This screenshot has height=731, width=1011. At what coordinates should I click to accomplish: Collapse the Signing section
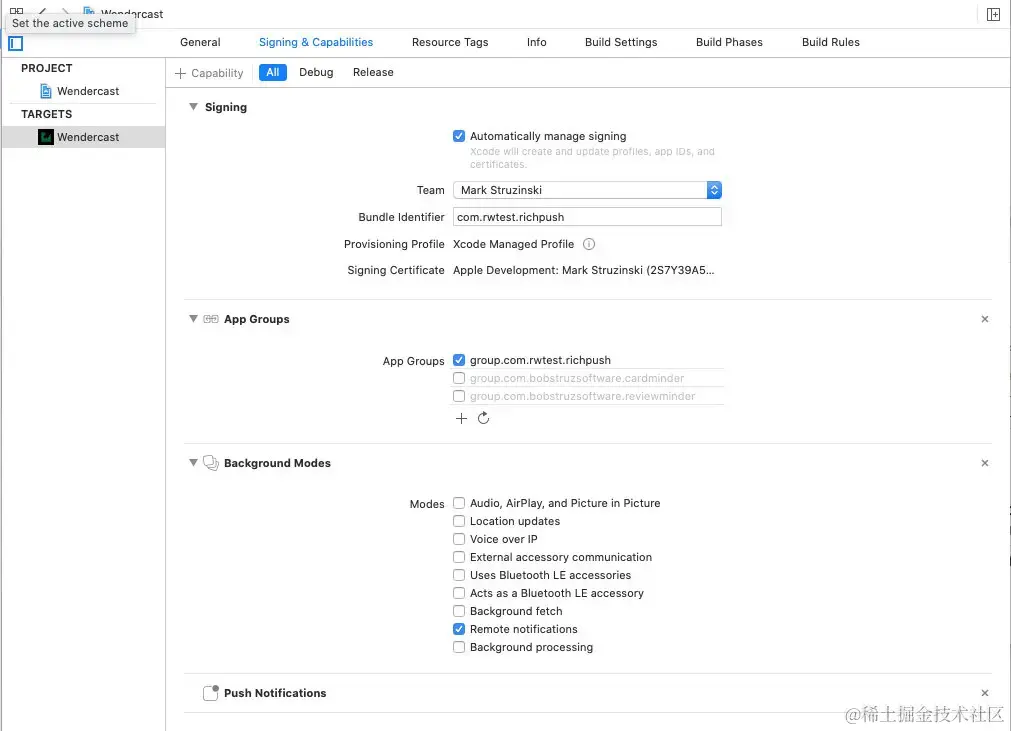[x=193, y=107]
